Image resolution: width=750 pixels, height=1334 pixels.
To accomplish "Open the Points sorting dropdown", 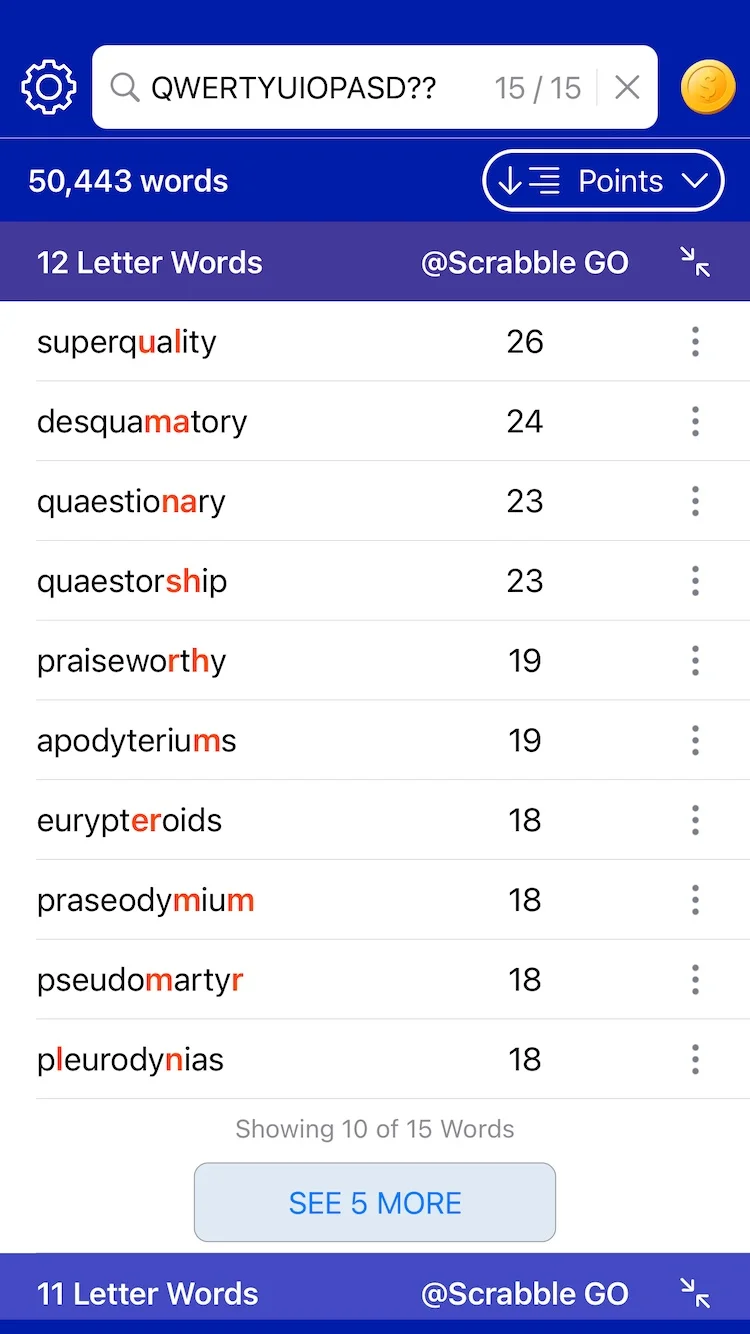I will point(603,181).
